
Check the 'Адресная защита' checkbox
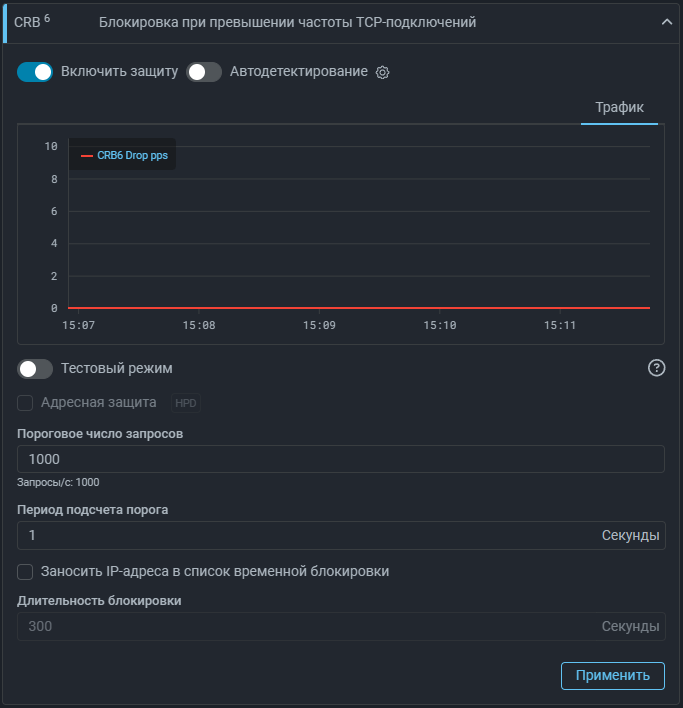(x=26, y=403)
